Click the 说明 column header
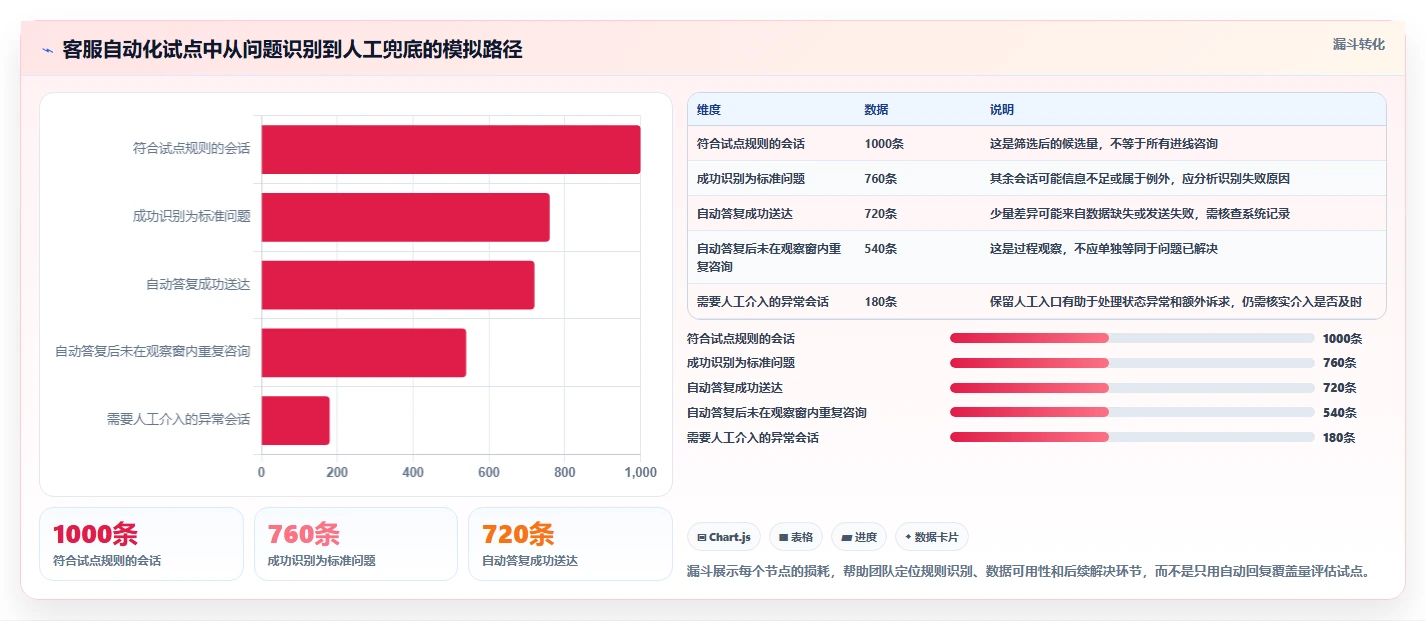 pos(1001,110)
